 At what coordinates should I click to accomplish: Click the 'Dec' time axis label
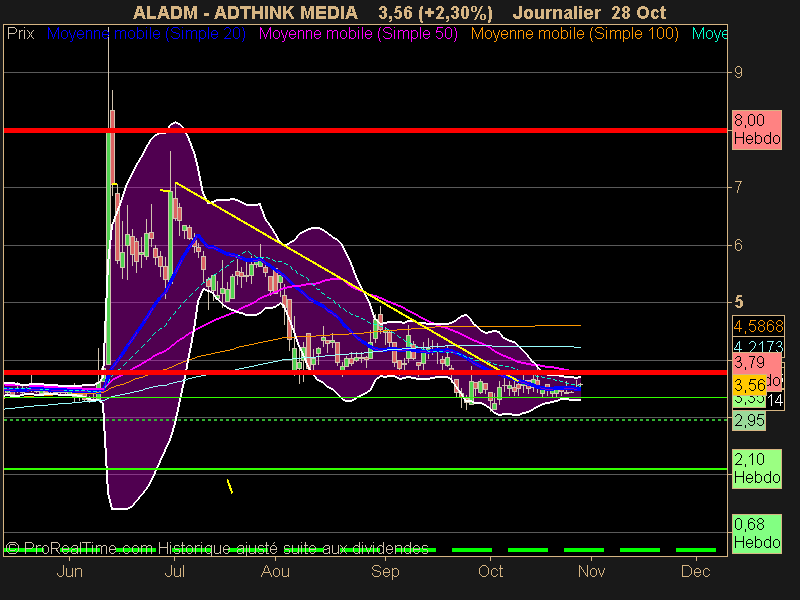(695, 571)
